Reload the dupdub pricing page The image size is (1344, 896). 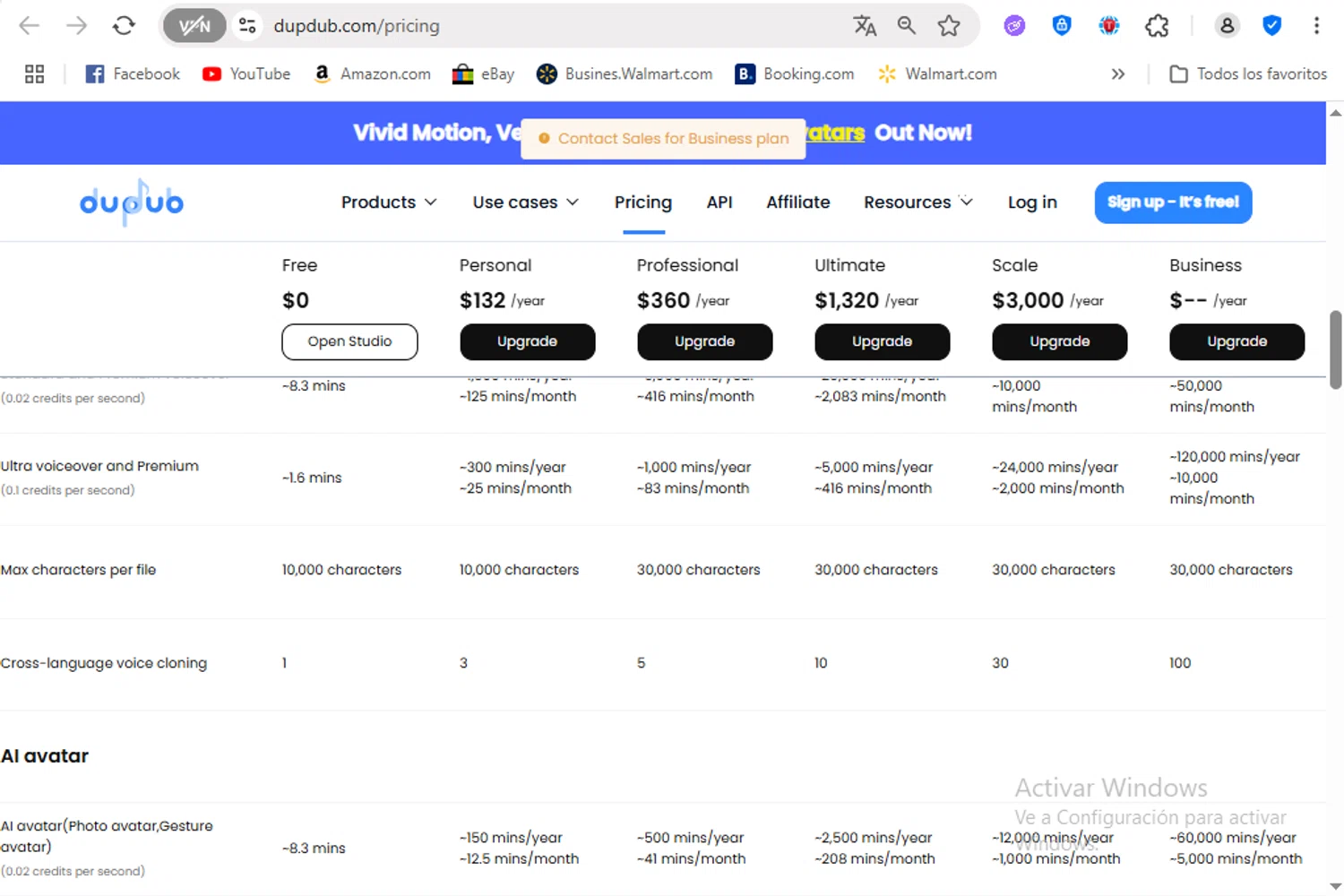pos(124,26)
